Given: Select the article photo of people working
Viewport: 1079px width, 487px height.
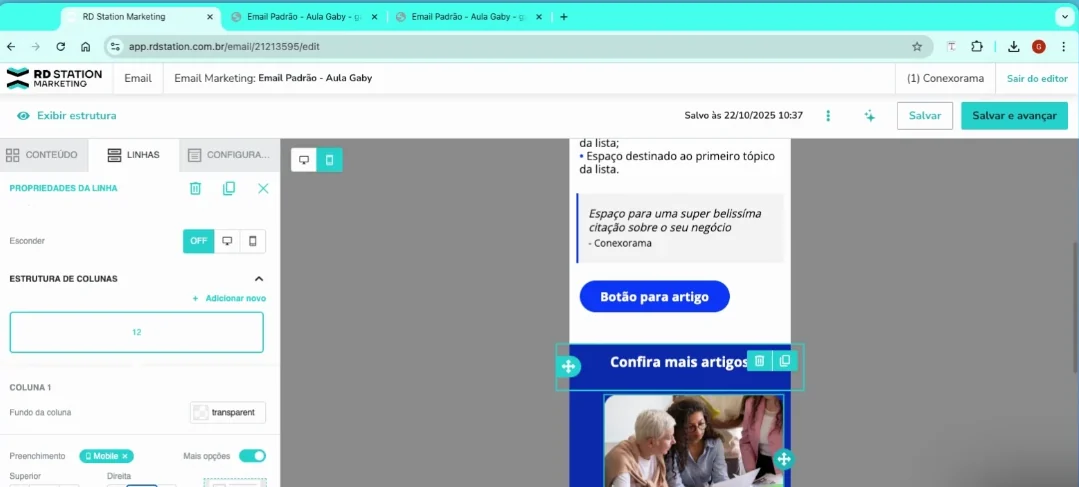Looking at the screenshot, I should (x=693, y=441).
